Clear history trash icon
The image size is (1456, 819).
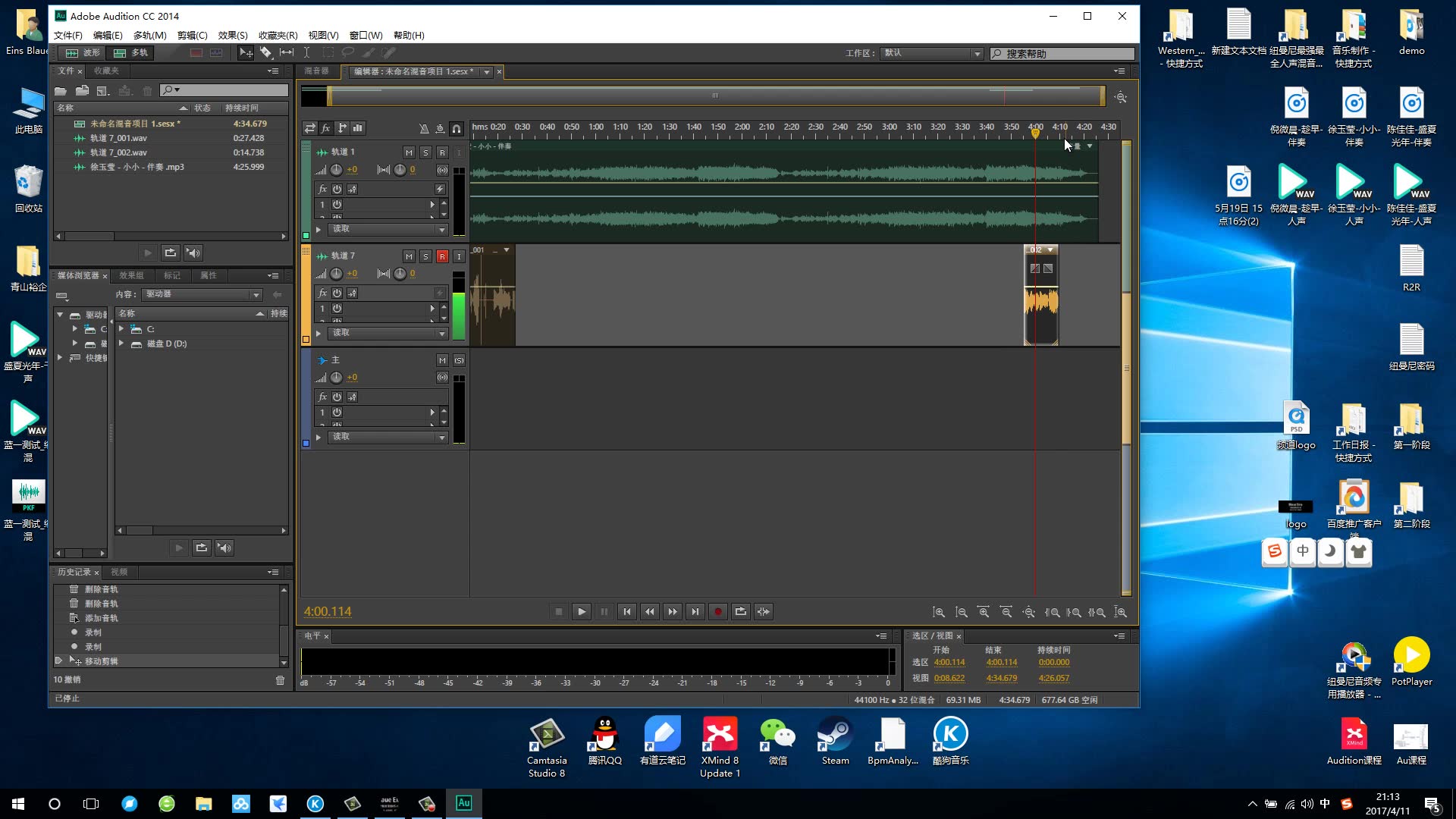[280, 680]
